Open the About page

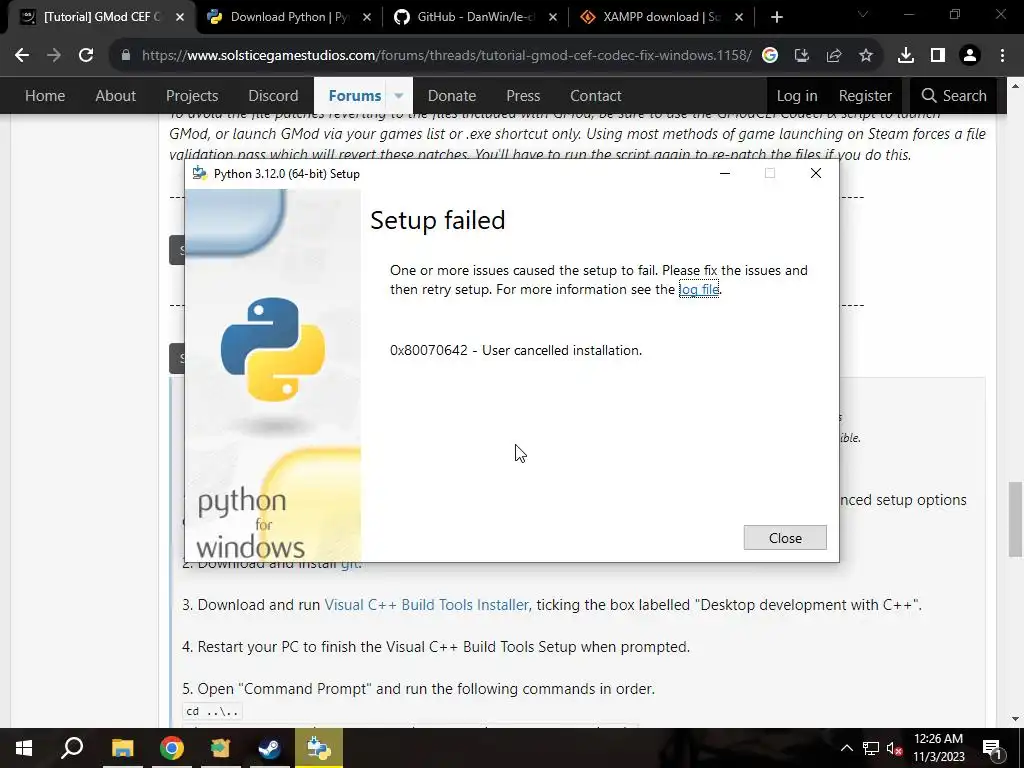pos(116,95)
